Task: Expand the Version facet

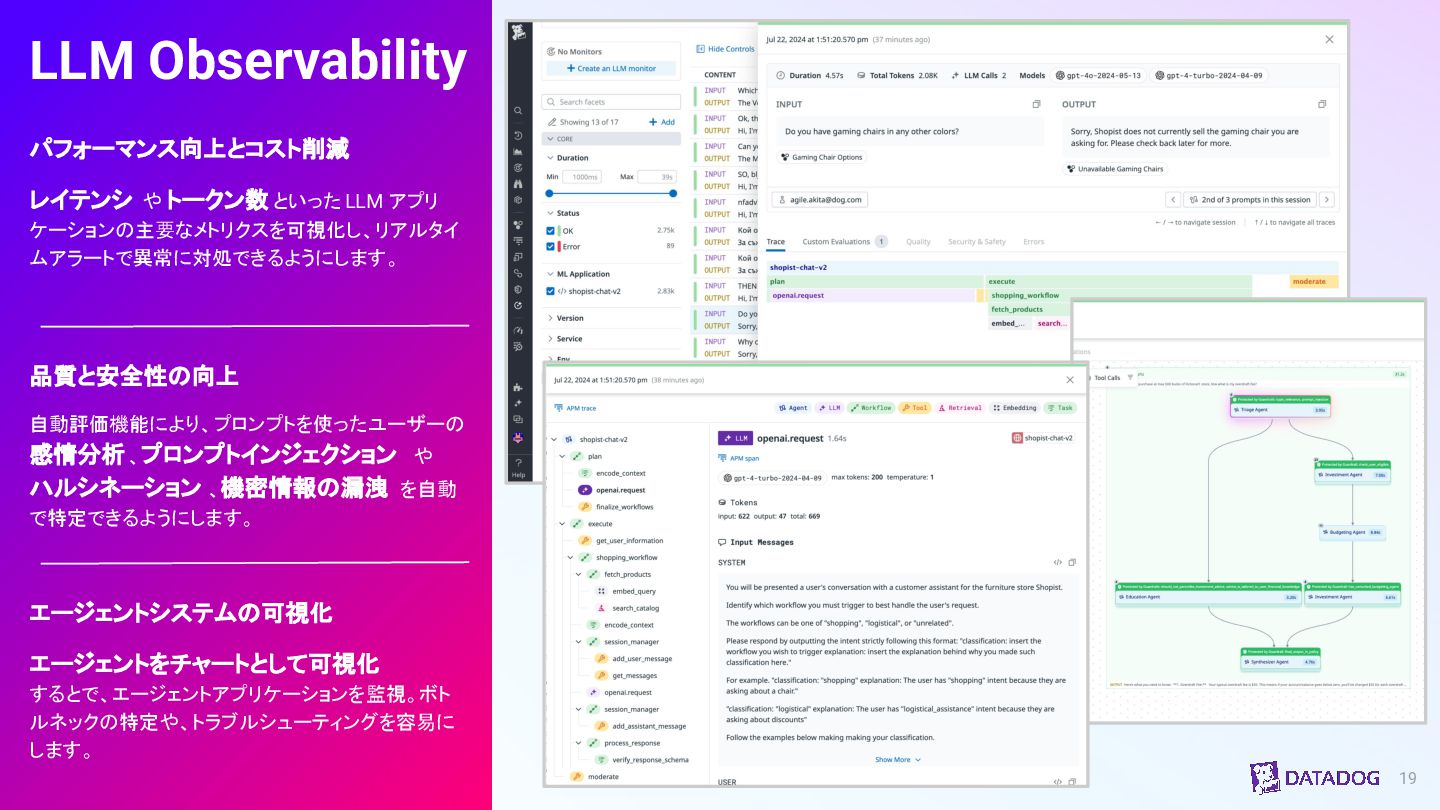Action: pyautogui.click(x=550, y=318)
